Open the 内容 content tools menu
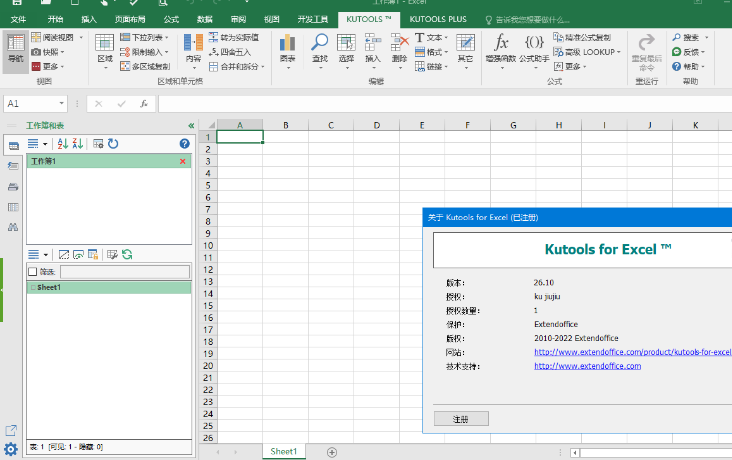732x460 pixels. coord(193,51)
